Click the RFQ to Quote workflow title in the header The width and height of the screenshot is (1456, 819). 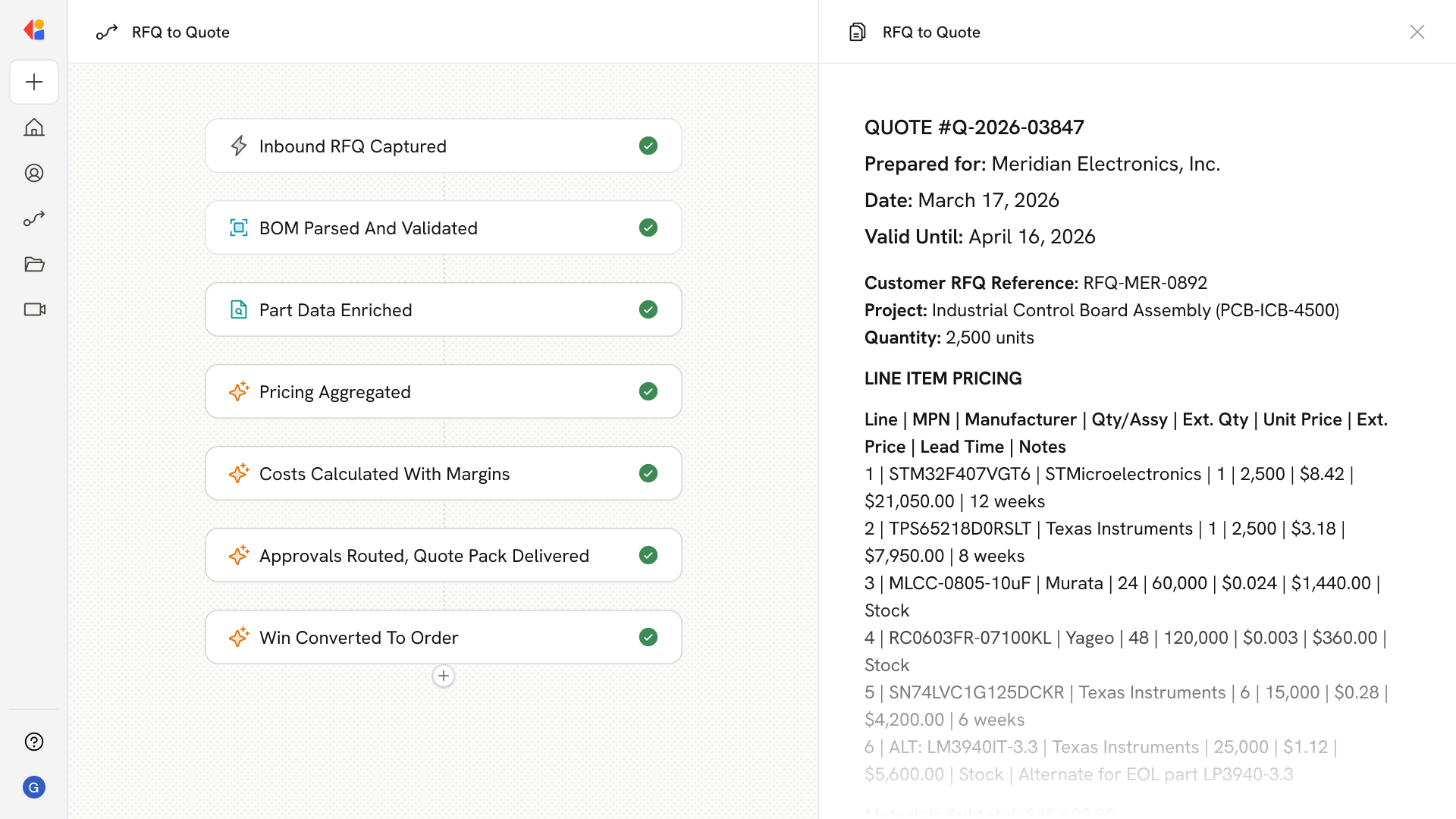pyautogui.click(x=180, y=32)
